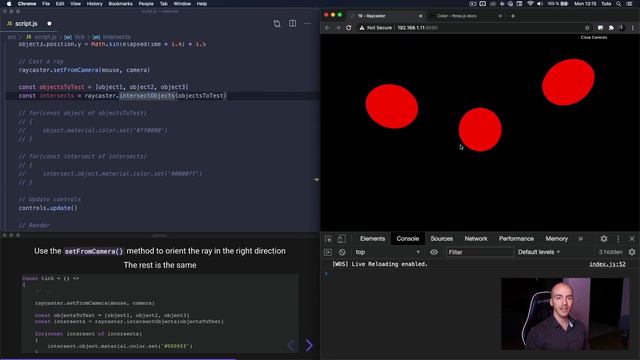Click the tick breadcrumb segment
640x360 pixels.
[80, 37]
